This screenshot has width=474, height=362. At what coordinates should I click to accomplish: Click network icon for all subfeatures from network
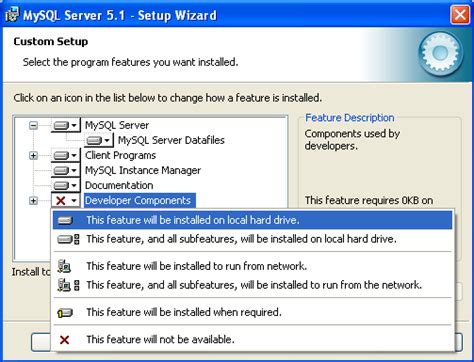[68, 285]
